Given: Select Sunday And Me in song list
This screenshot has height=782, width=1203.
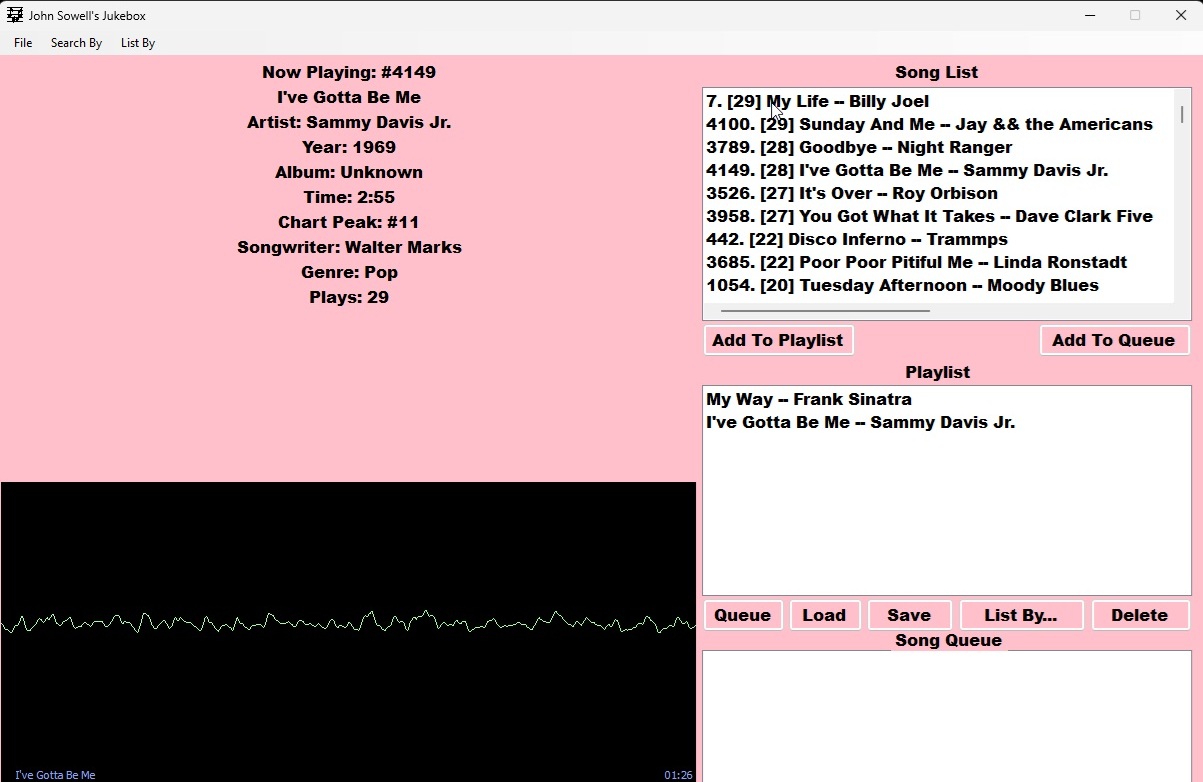Looking at the screenshot, I should click(929, 124).
